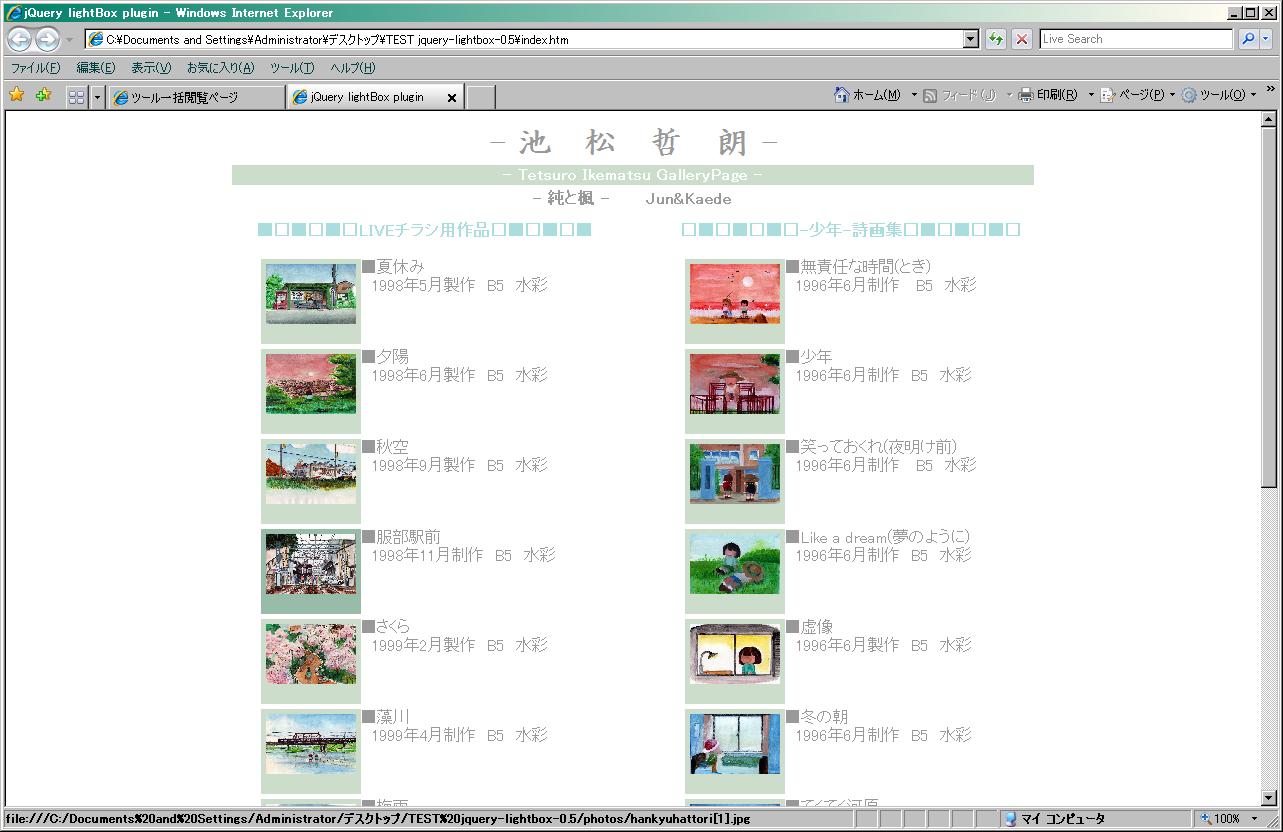1283x832 pixels.
Task: Open the 虚像 window painting thumbnail
Action: click(x=735, y=654)
